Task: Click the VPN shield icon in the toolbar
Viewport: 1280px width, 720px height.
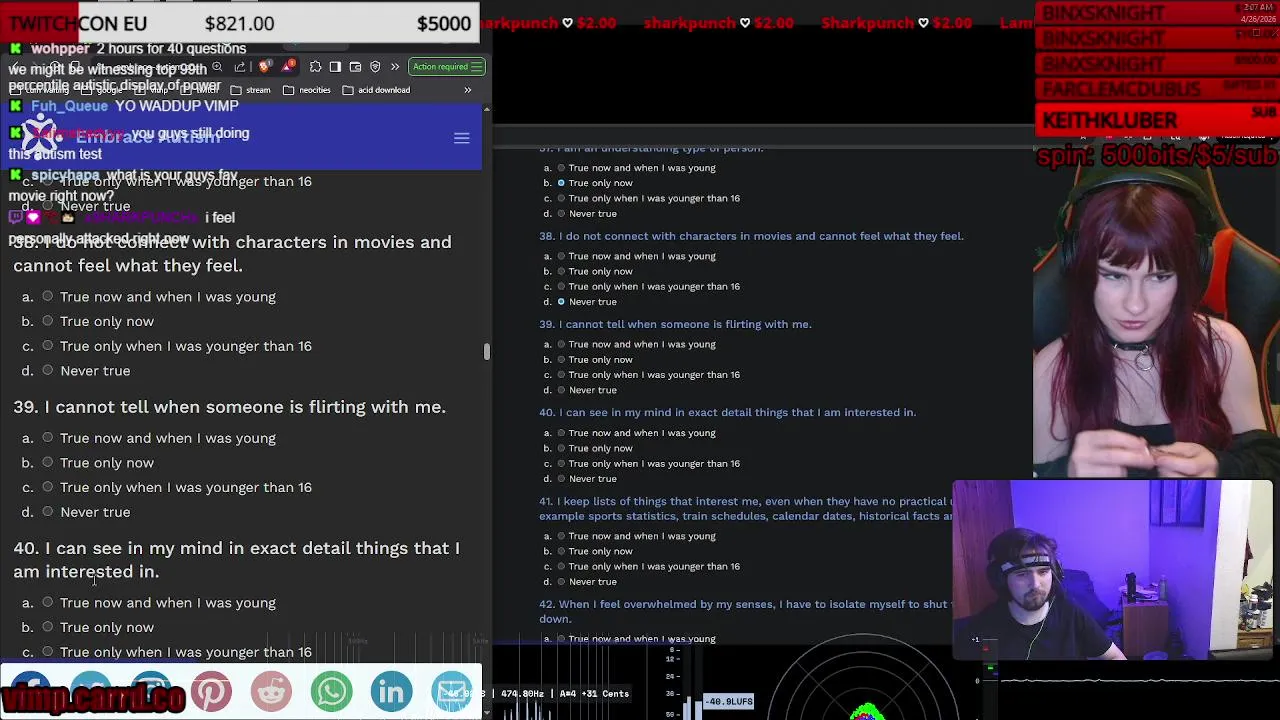Action: click(375, 67)
